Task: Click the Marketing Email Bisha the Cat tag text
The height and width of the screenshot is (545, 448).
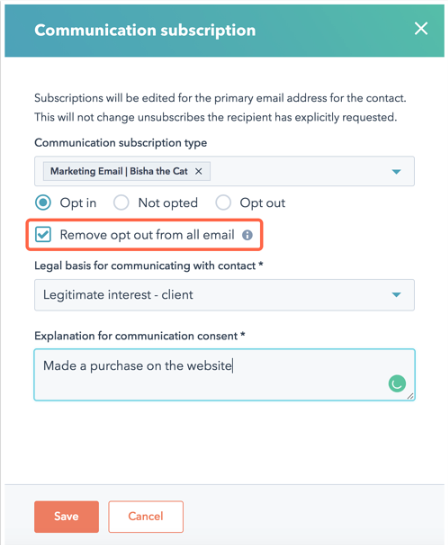Action: pyautogui.click(x=119, y=171)
